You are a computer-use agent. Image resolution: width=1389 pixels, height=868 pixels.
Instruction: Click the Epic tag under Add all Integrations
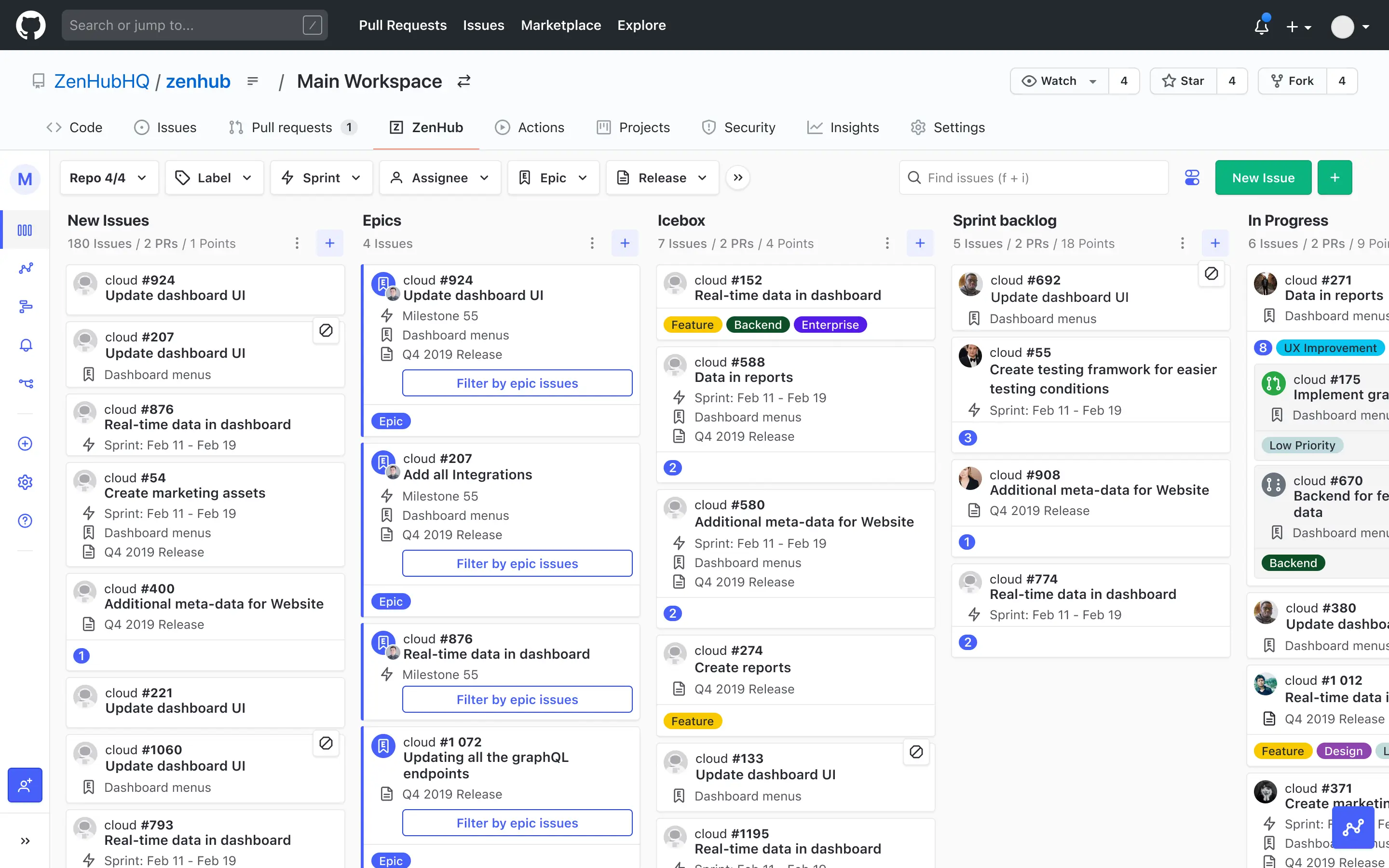point(391,602)
